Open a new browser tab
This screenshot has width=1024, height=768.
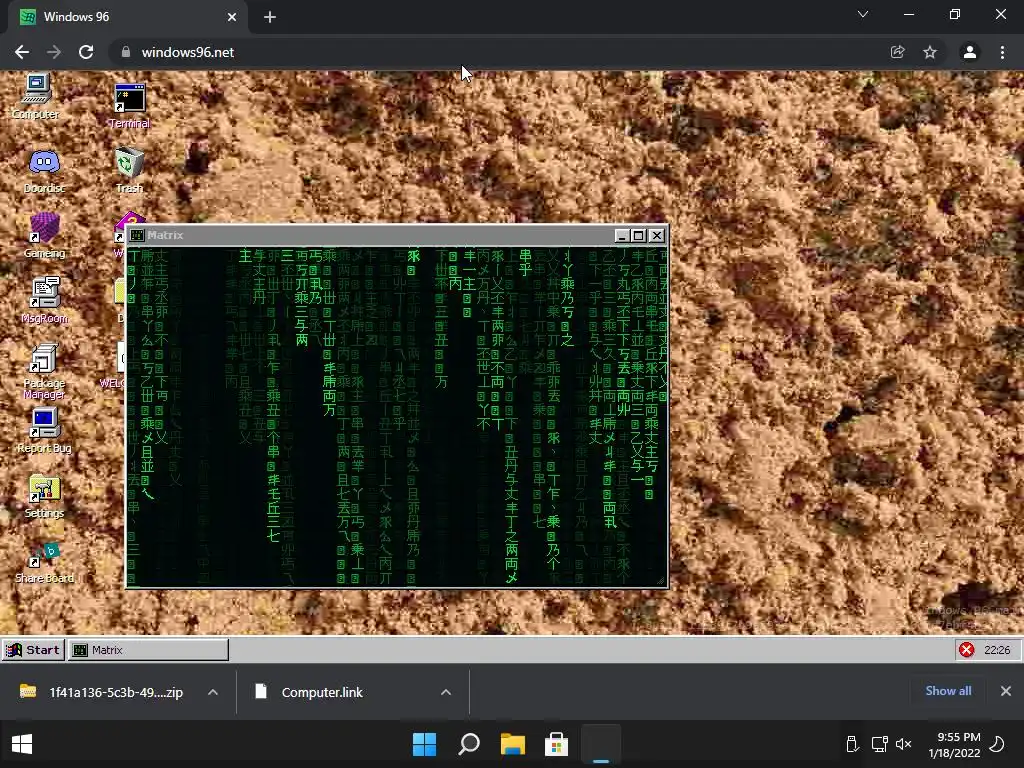point(270,17)
